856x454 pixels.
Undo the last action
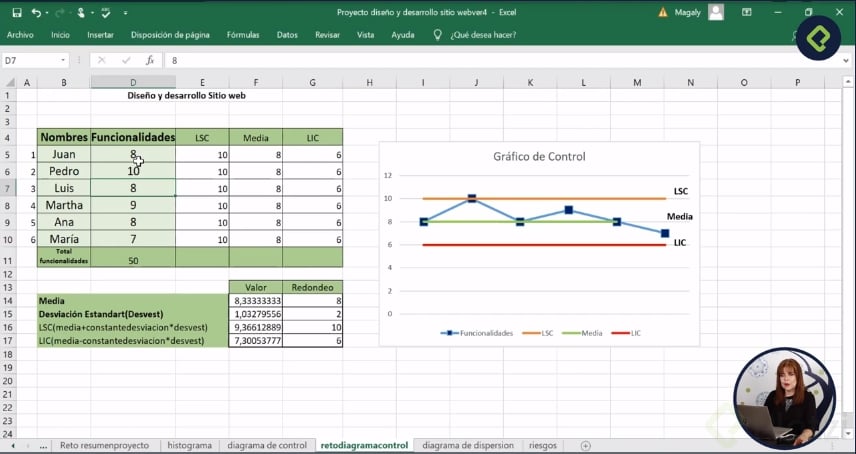tap(35, 12)
